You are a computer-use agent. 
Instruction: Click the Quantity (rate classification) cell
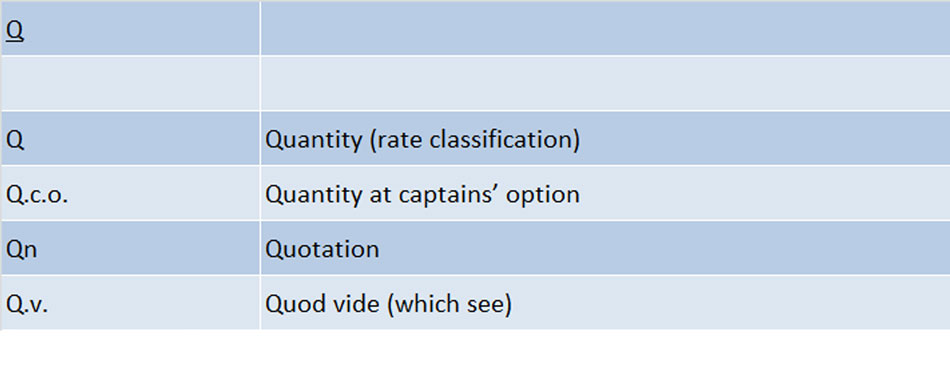(605, 138)
